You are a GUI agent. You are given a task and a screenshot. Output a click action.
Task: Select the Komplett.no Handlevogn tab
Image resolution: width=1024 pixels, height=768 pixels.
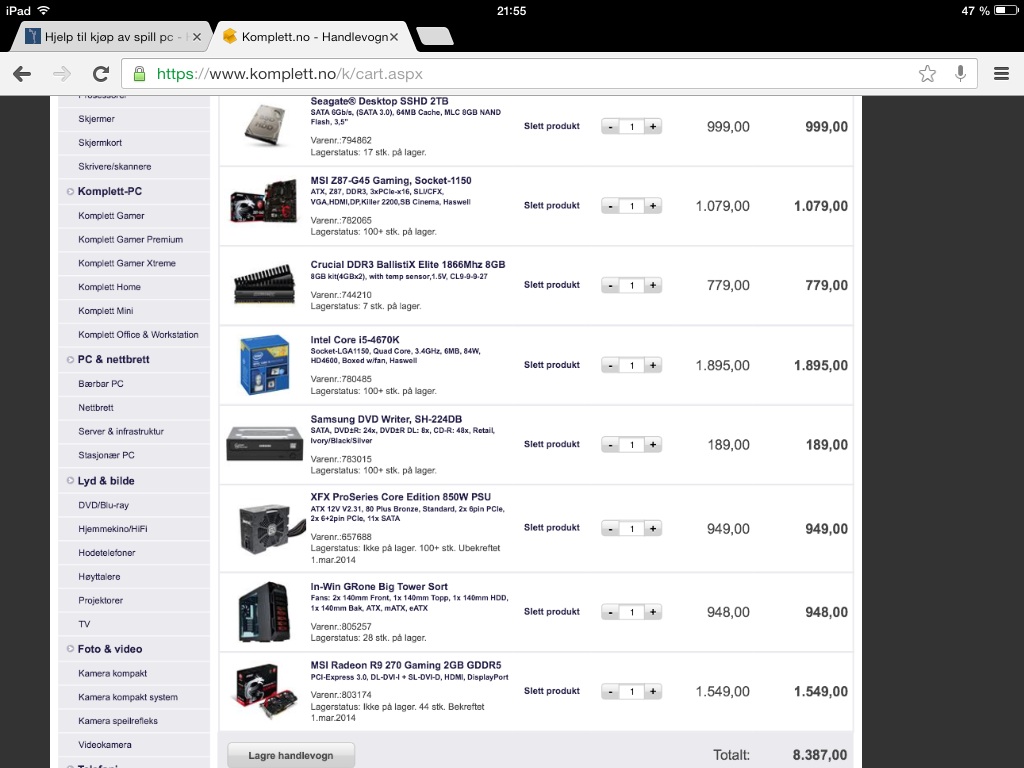pos(312,37)
